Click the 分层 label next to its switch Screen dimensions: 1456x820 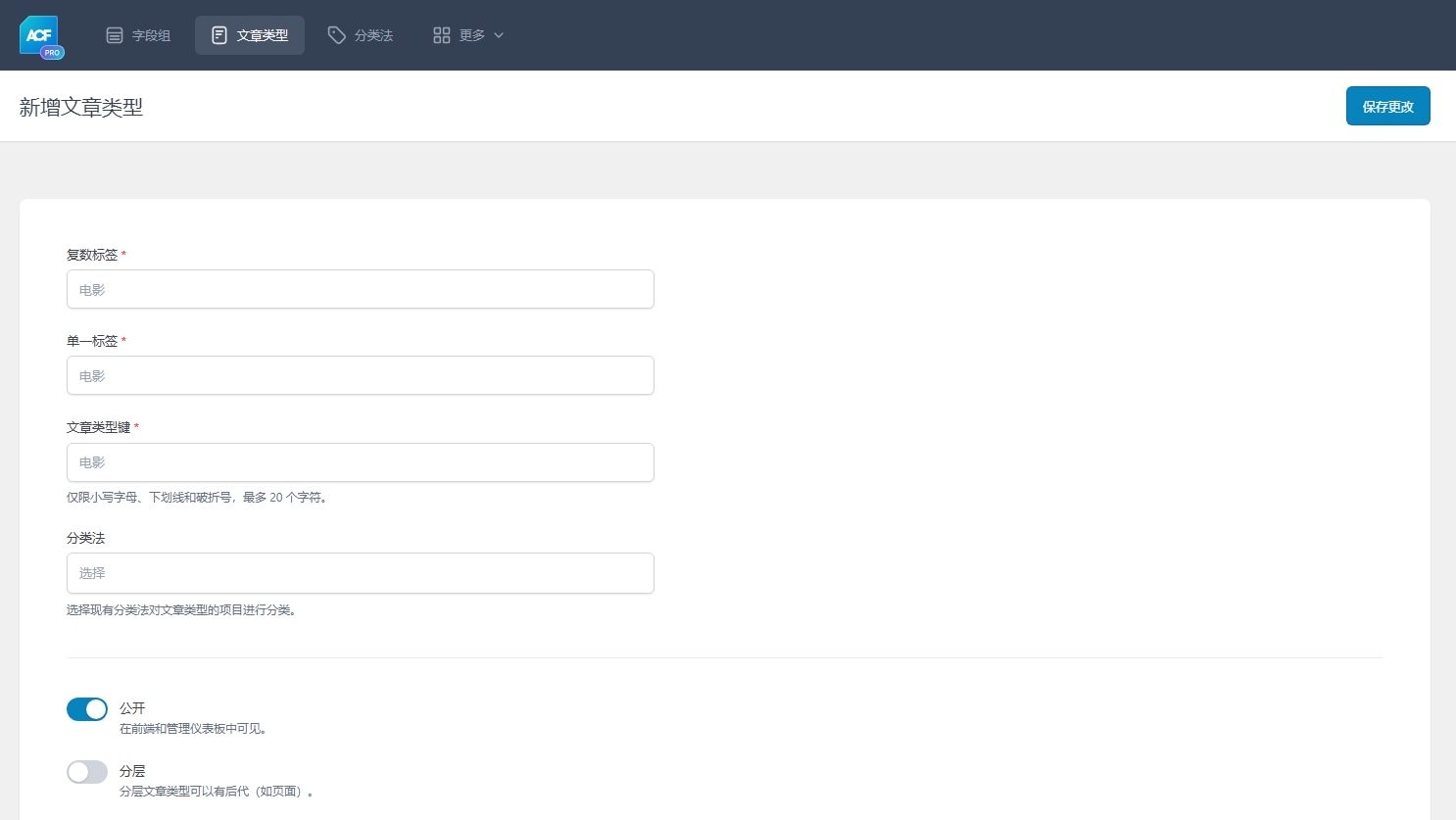pyautogui.click(x=132, y=772)
